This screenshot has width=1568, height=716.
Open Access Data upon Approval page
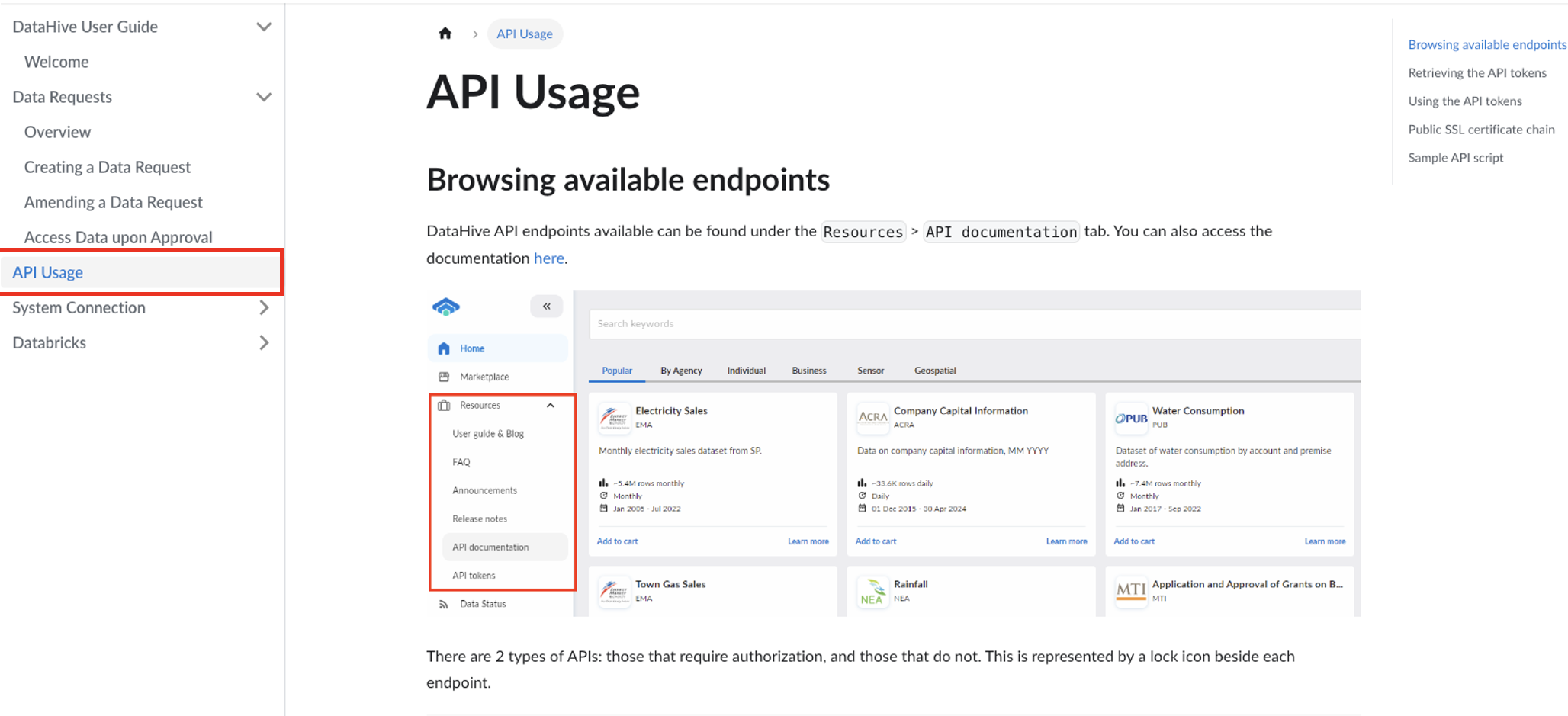tap(118, 237)
